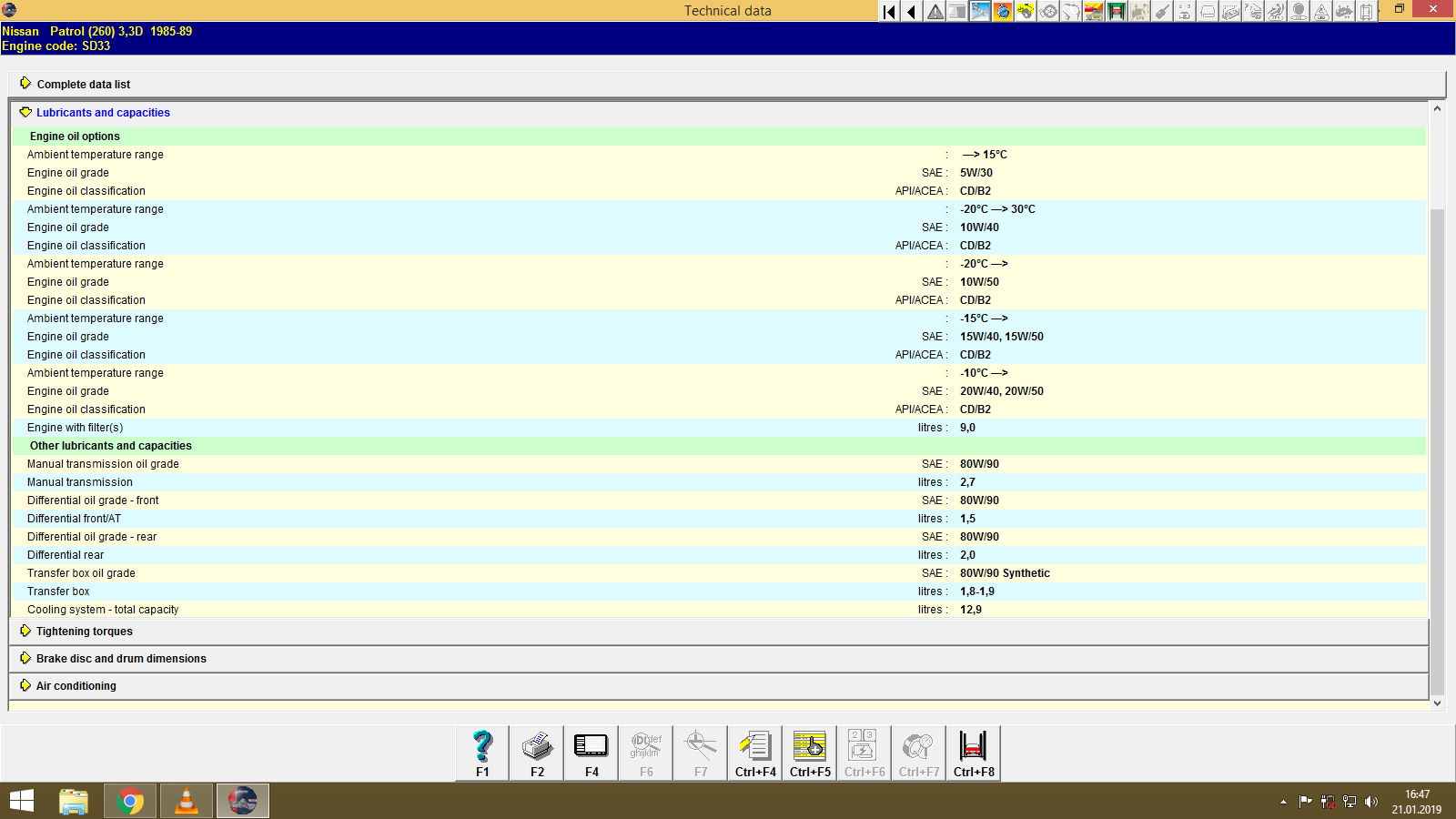Click the F4 display panel icon
Screen dimensions: 1456x819
point(591,752)
